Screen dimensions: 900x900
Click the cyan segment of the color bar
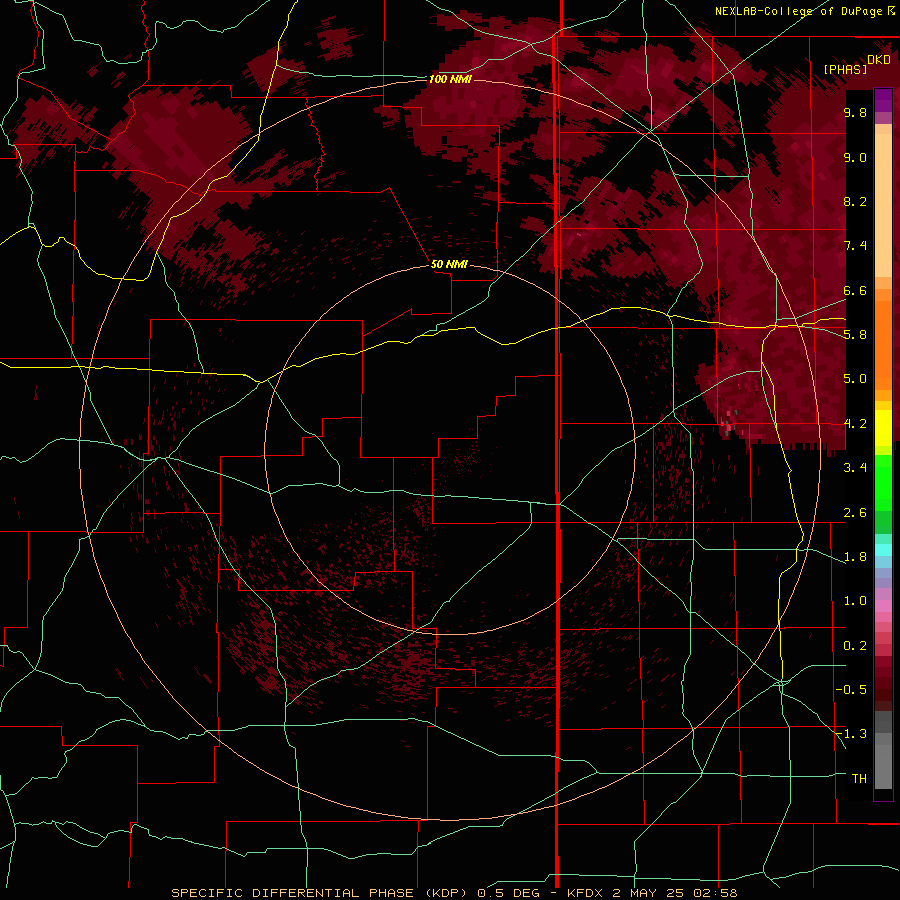point(883,550)
